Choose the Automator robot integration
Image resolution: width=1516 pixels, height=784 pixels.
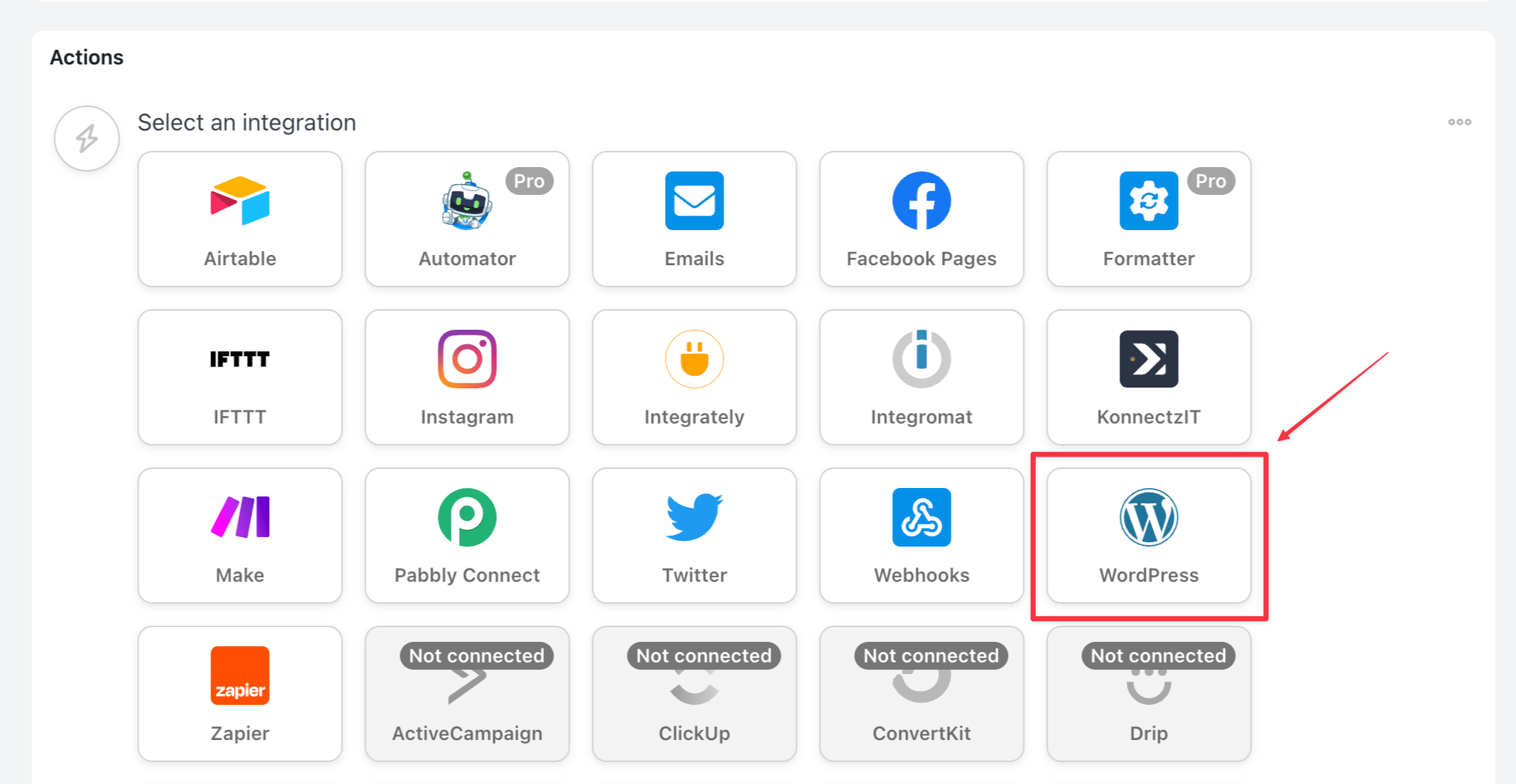click(467, 219)
